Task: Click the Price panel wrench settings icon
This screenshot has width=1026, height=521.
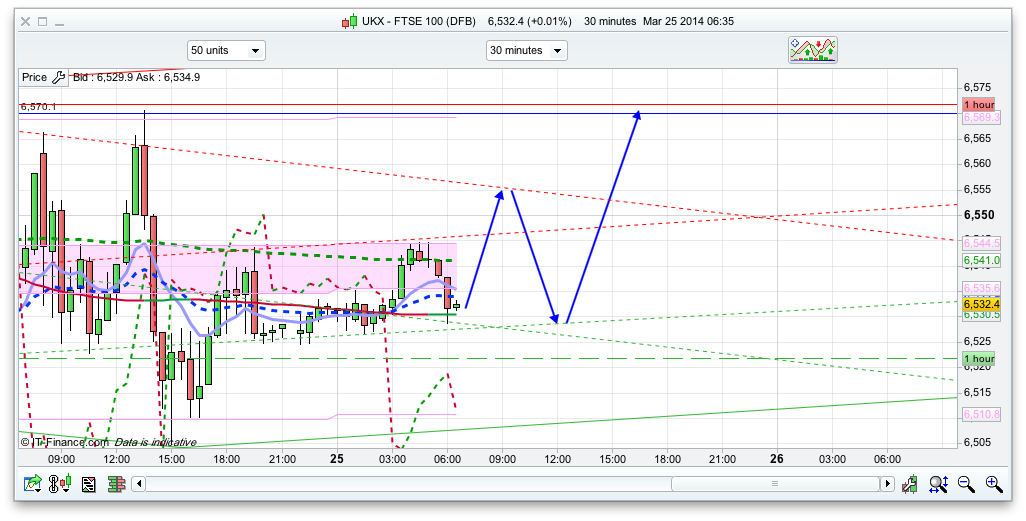Action: [x=58, y=77]
